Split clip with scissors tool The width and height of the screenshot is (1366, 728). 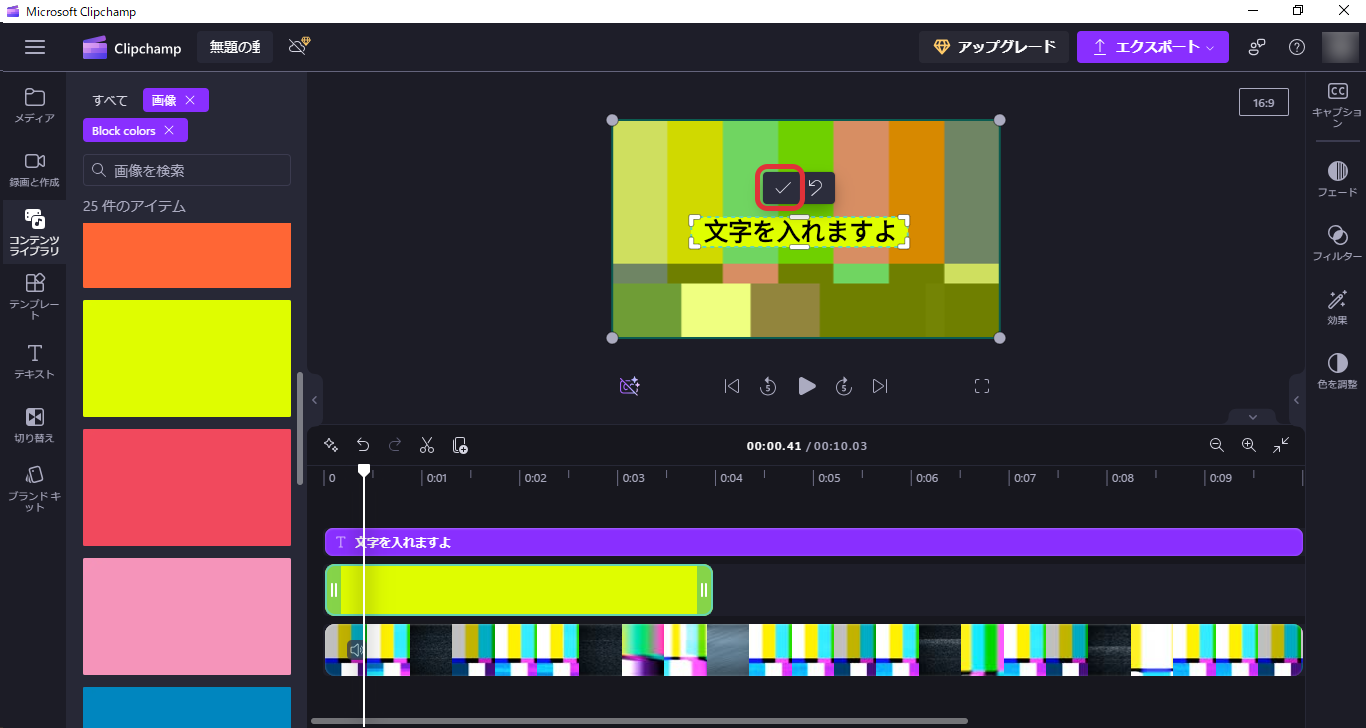point(427,445)
